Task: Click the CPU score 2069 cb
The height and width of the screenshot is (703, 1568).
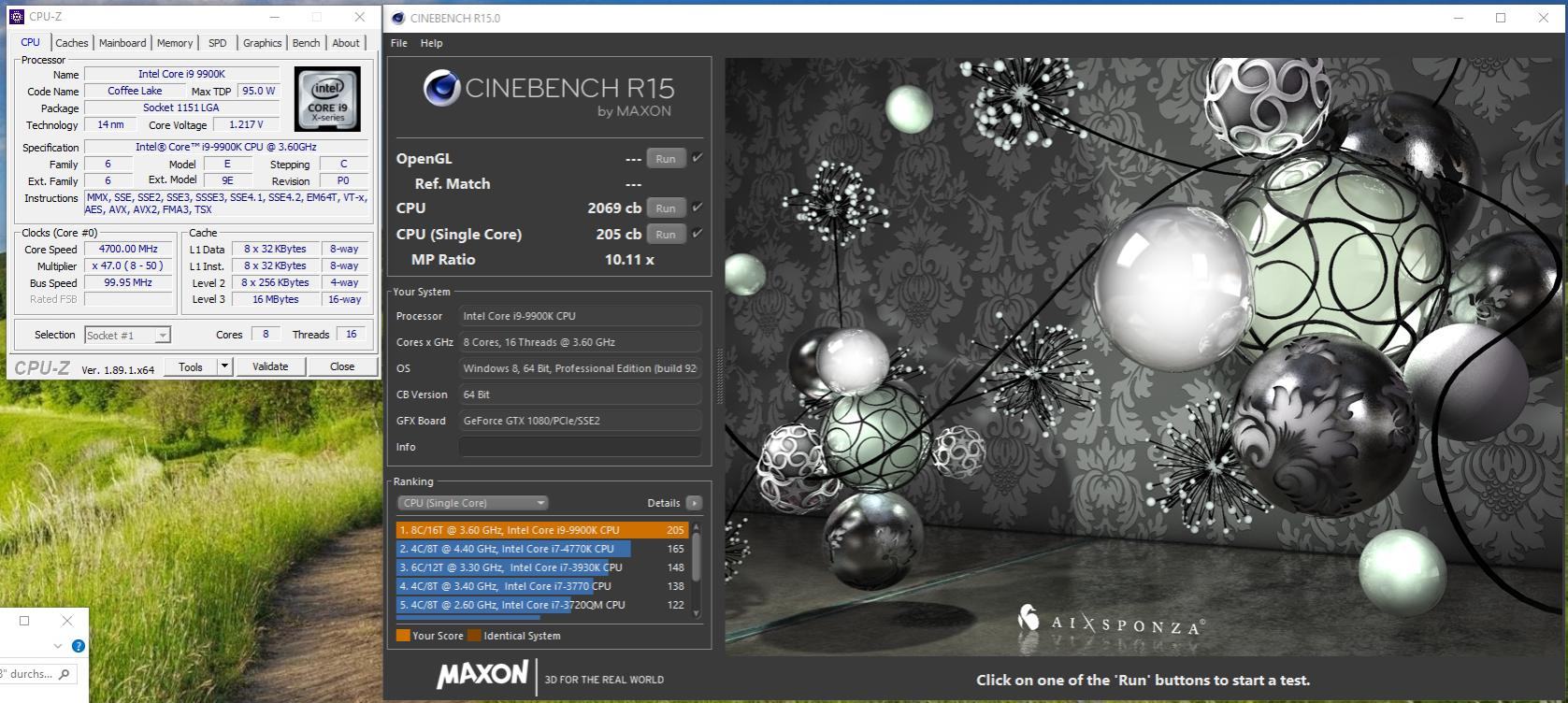Action: pyautogui.click(x=614, y=208)
